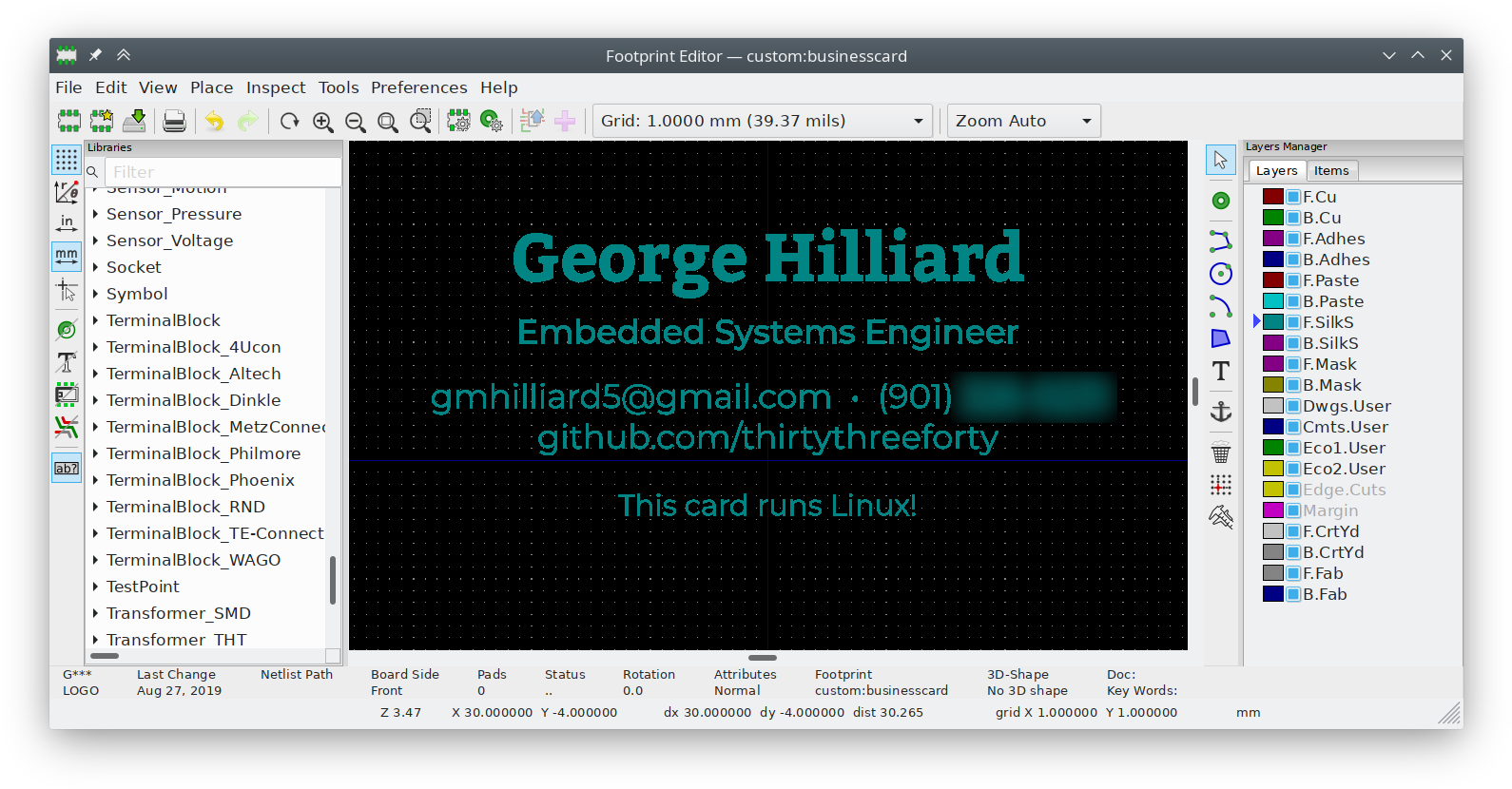
Task: Toggle visibility checkbox for F.Fab layer
Action: [x=1293, y=573]
